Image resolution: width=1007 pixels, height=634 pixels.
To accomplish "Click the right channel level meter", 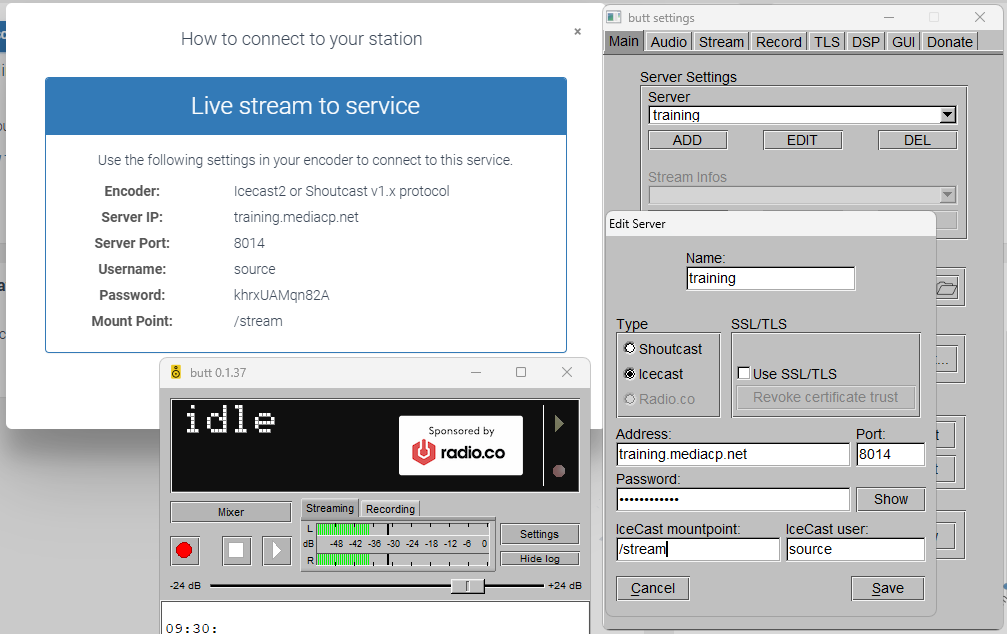I will point(402,560).
